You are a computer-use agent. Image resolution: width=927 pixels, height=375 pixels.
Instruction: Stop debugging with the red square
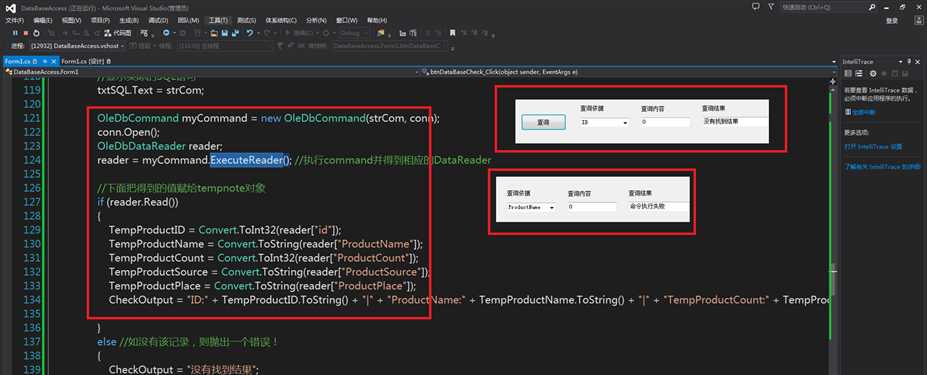pyautogui.click(x=26, y=33)
